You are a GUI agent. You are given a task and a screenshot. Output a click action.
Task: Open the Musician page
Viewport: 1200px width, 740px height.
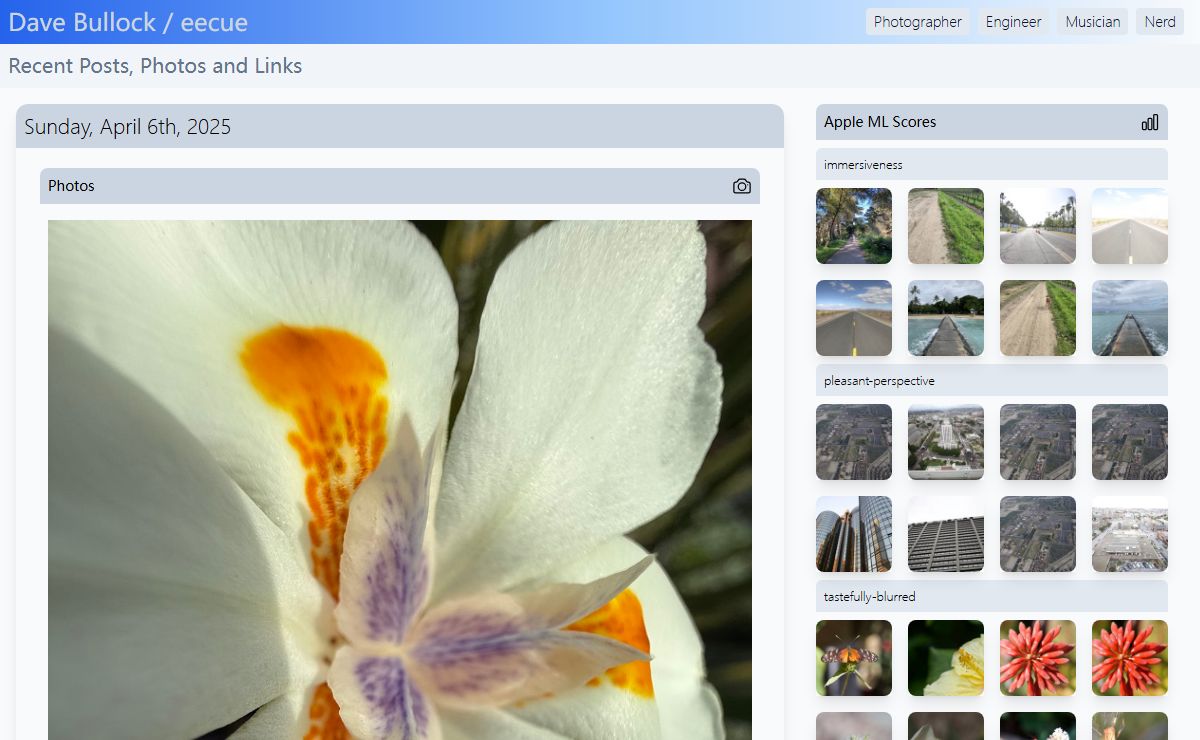point(1092,22)
